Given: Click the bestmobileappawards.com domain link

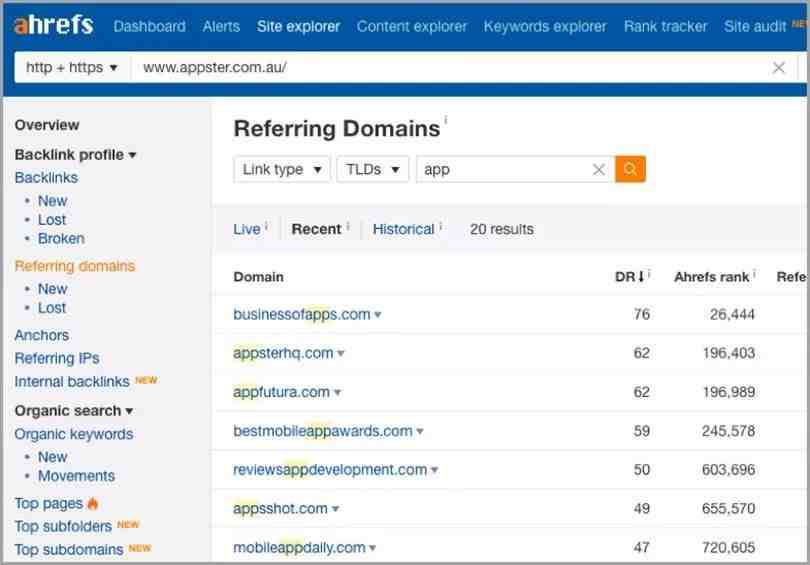Looking at the screenshot, I should [323, 431].
